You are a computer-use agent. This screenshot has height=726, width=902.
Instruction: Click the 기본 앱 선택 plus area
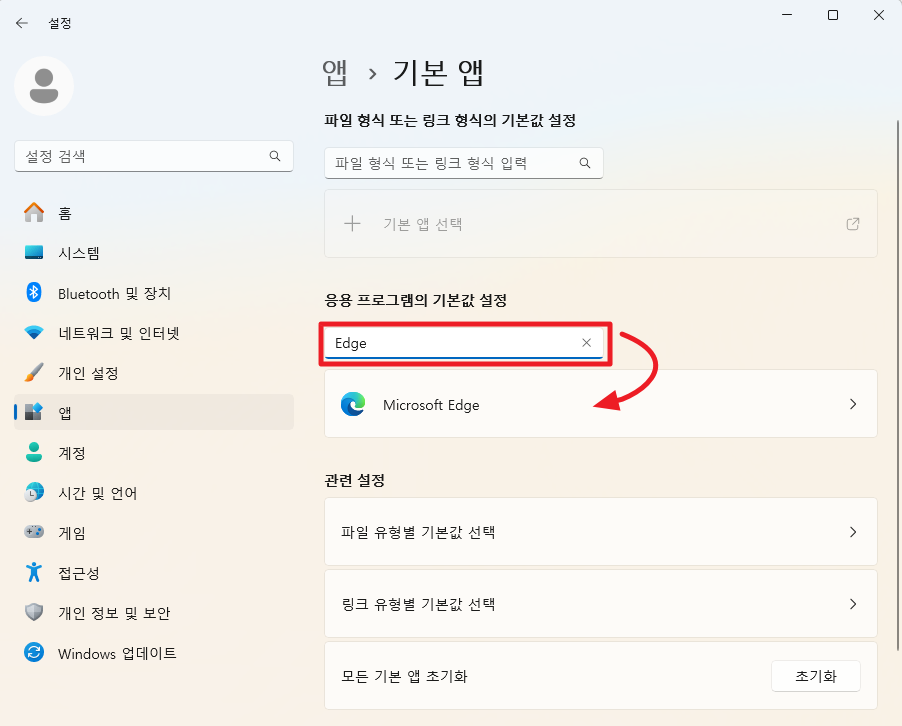pos(408,224)
